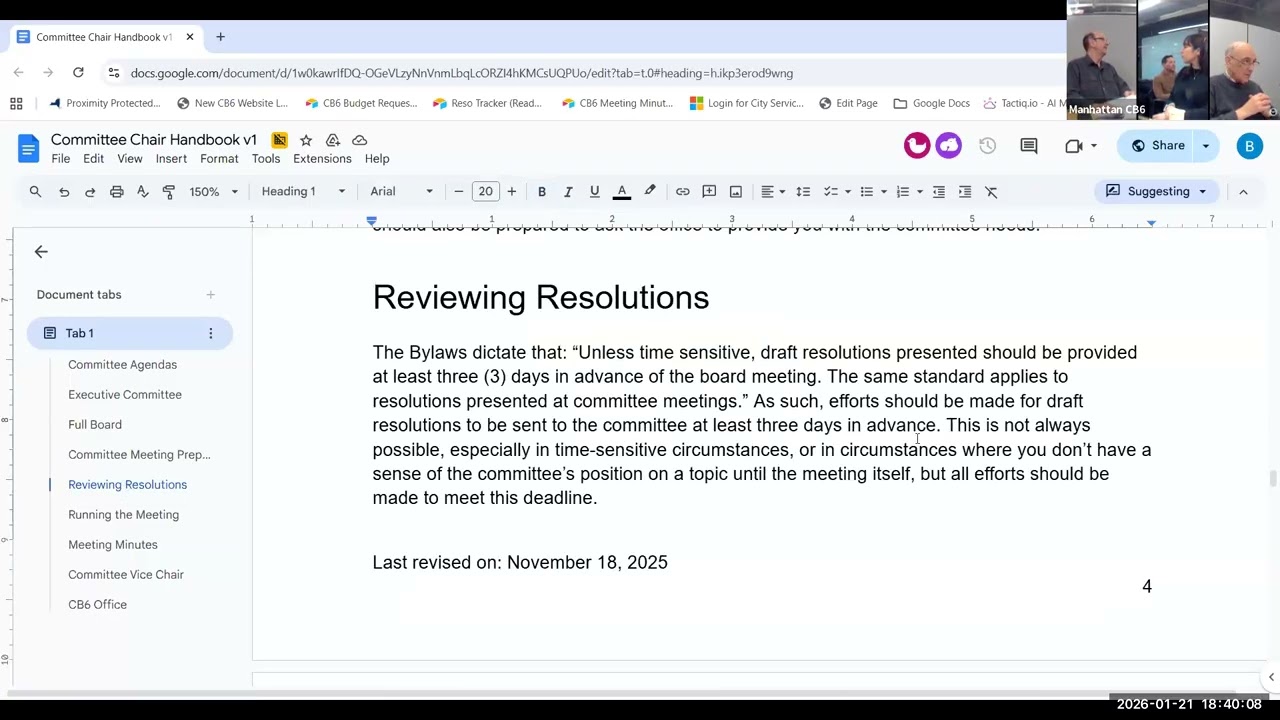
Task: Jump to Executive Committee heading
Action: [125, 395]
